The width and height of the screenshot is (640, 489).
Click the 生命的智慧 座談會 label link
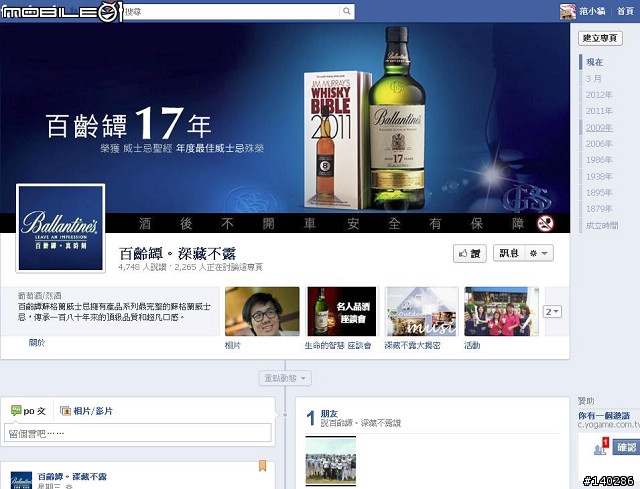338,345
